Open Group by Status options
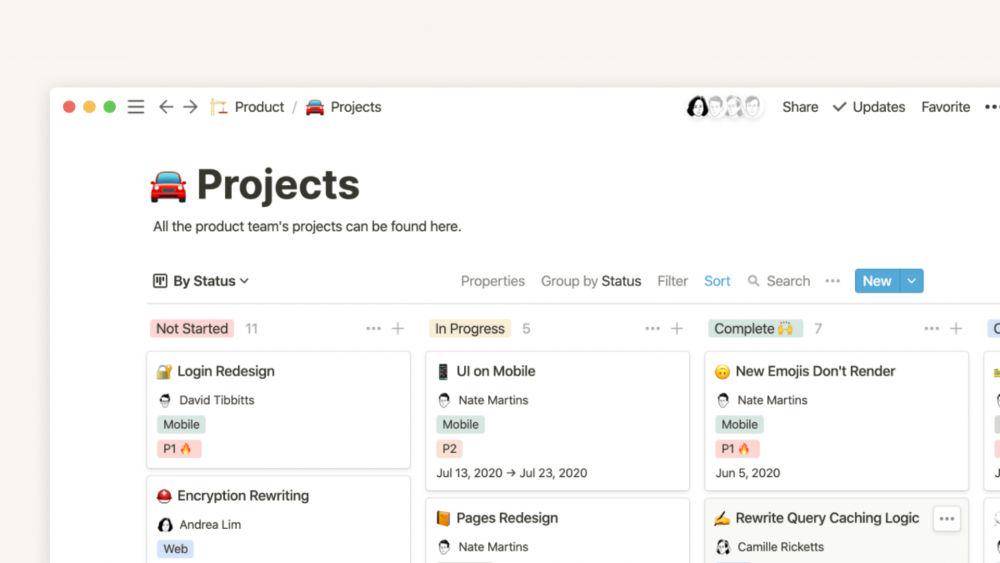Viewport: 1000px width, 563px height. click(591, 281)
